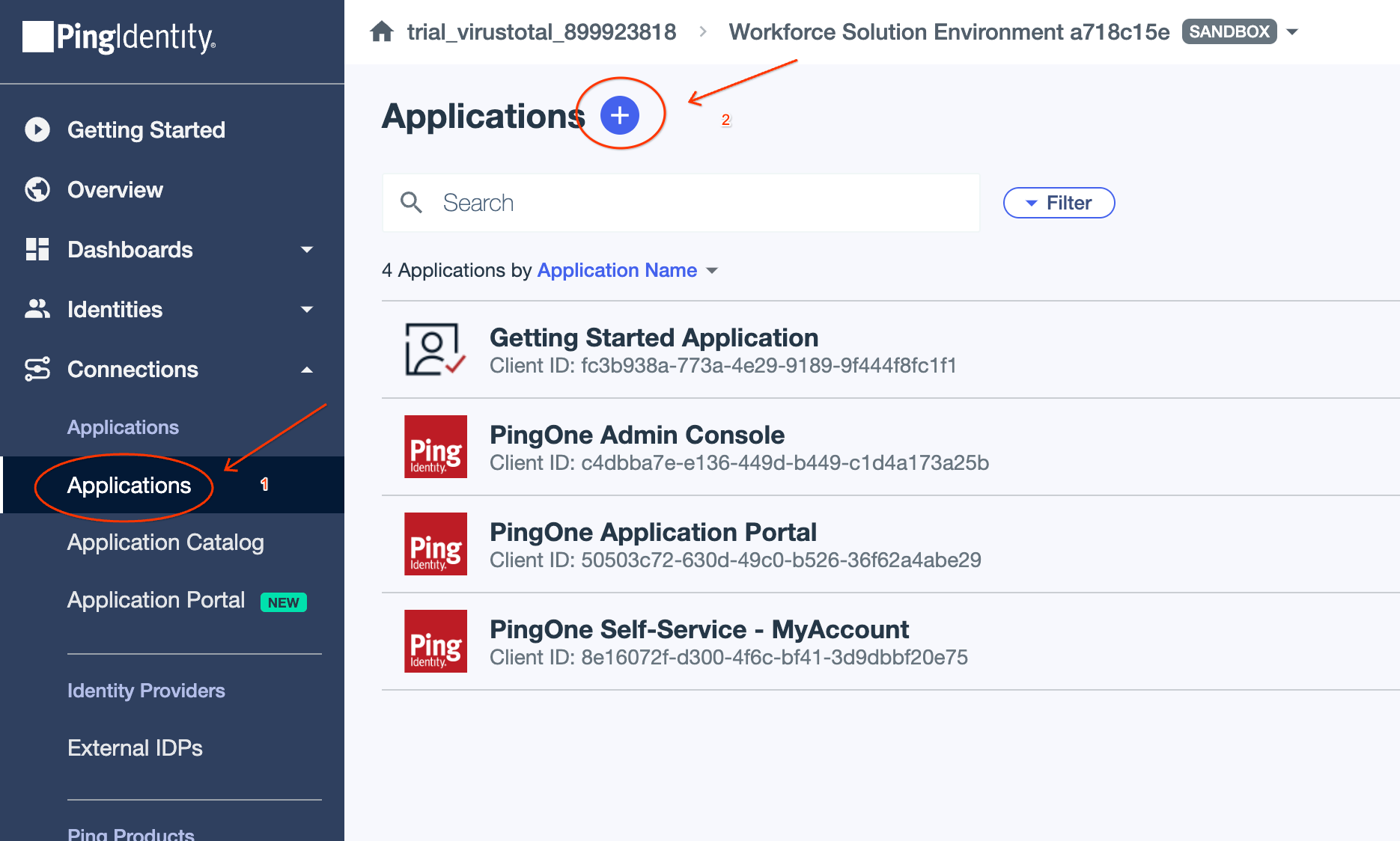The width and height of the screenshot is (1400, 841).
Task: Click Client ID 50503c72-630d-49c0-b526-36f62a4abe29
Action: point(735,560)
